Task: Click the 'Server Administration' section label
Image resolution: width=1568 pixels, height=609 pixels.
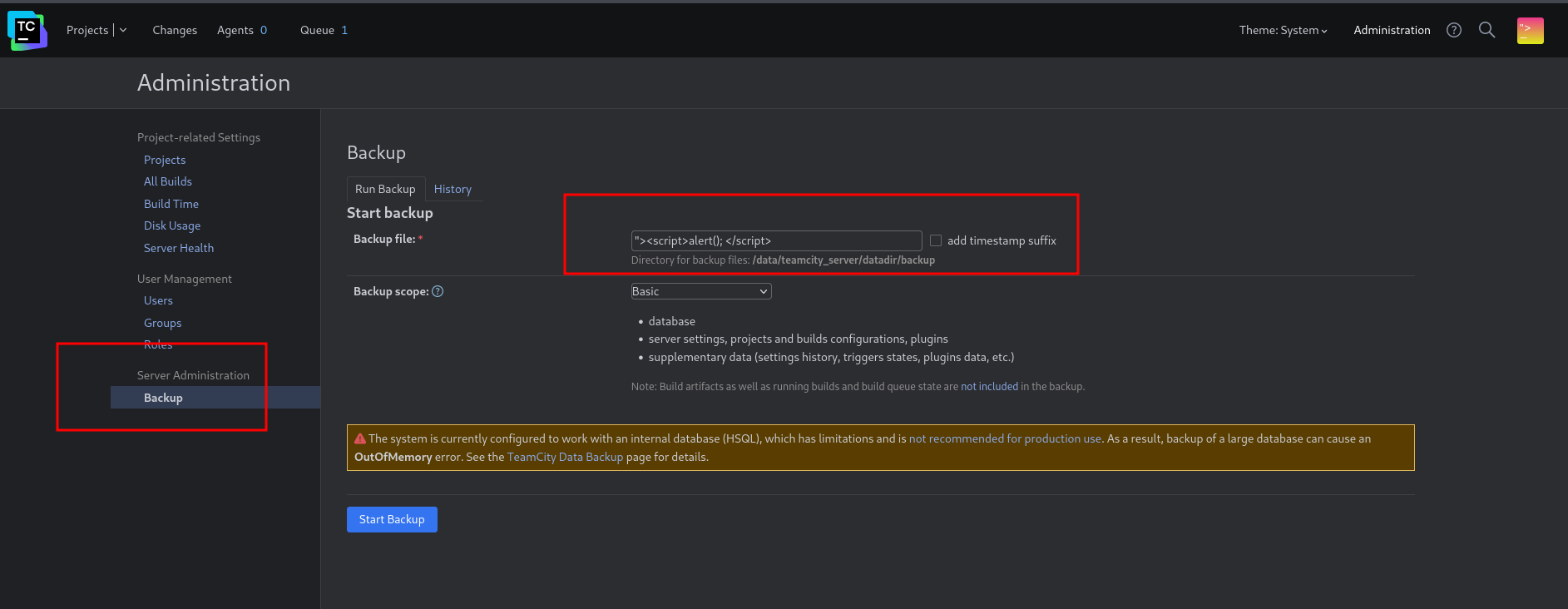Action: point(193,375)
